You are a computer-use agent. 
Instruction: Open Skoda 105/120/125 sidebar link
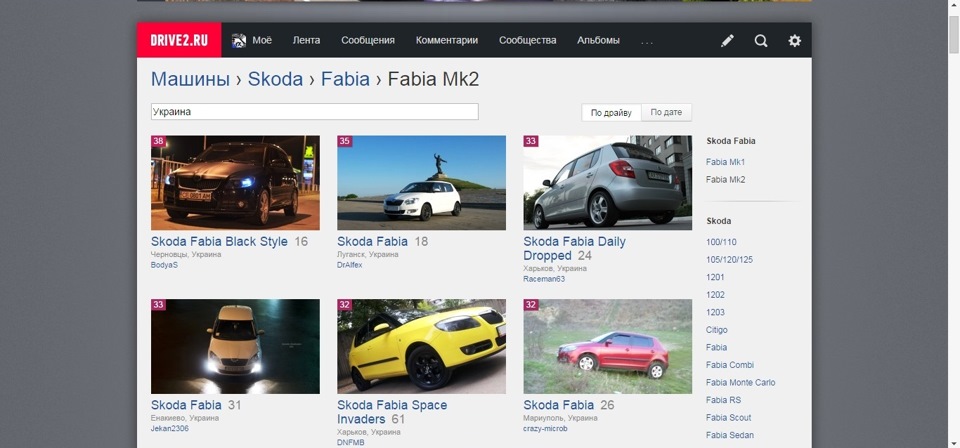click(x=729, y=259)
